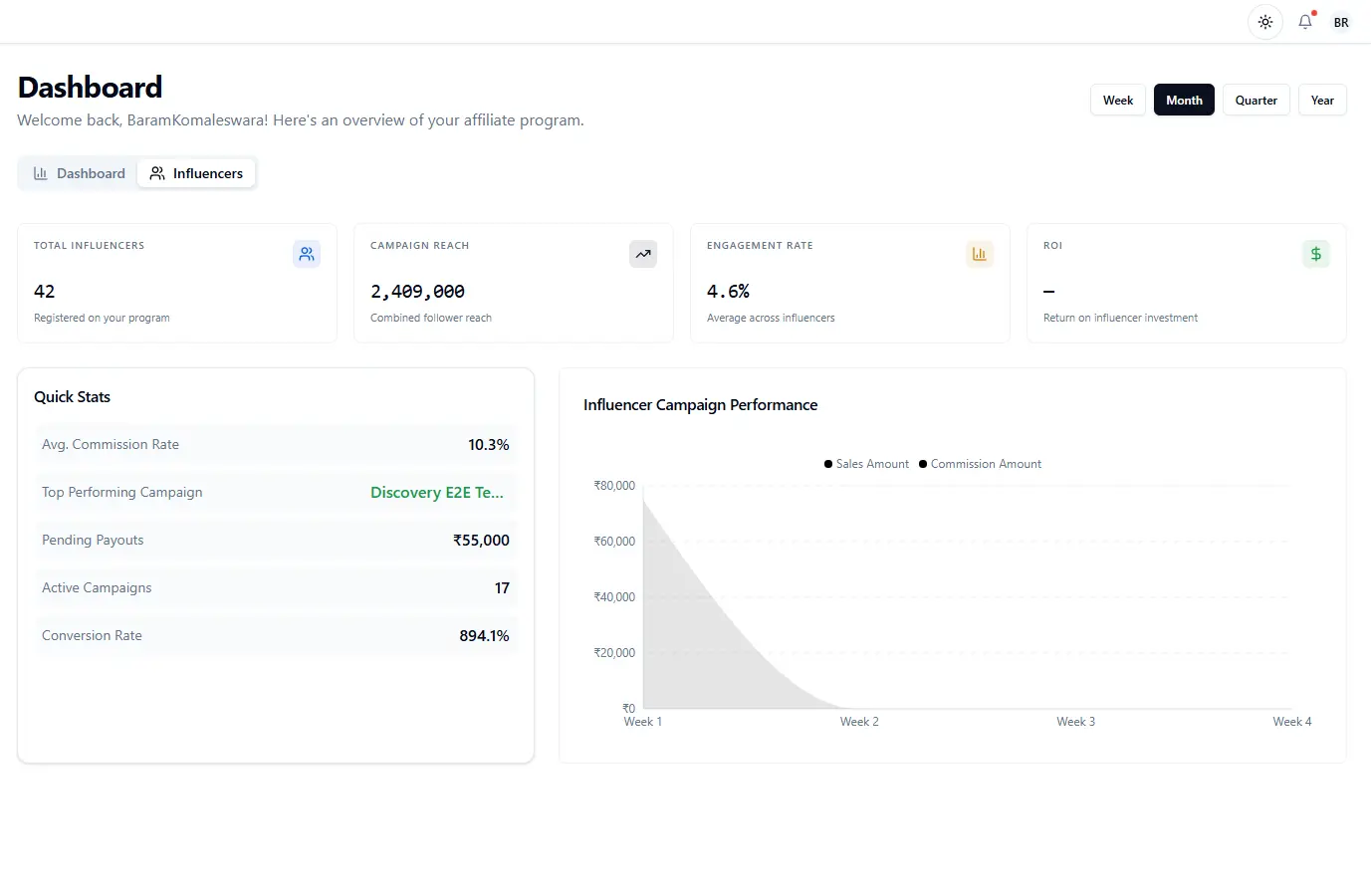Screen dimensions: 1371x896
Task: Click the 42 total influencers value
Action: [x=45, y=292]
